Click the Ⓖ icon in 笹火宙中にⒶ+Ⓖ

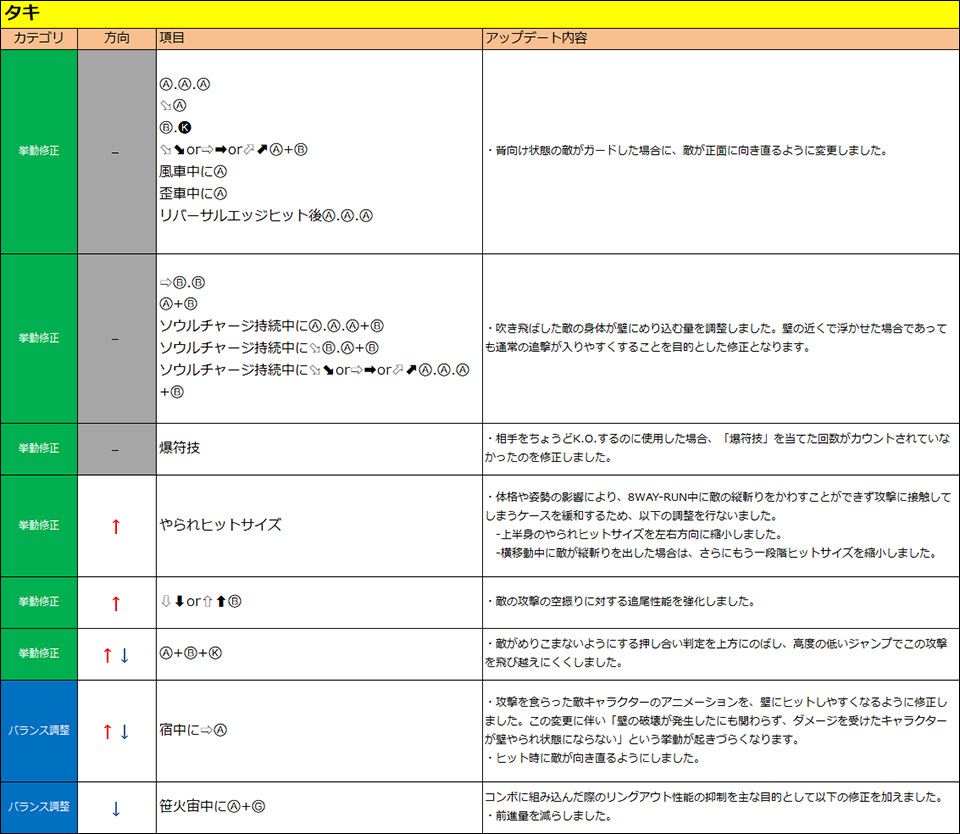[x=258, y=807]
